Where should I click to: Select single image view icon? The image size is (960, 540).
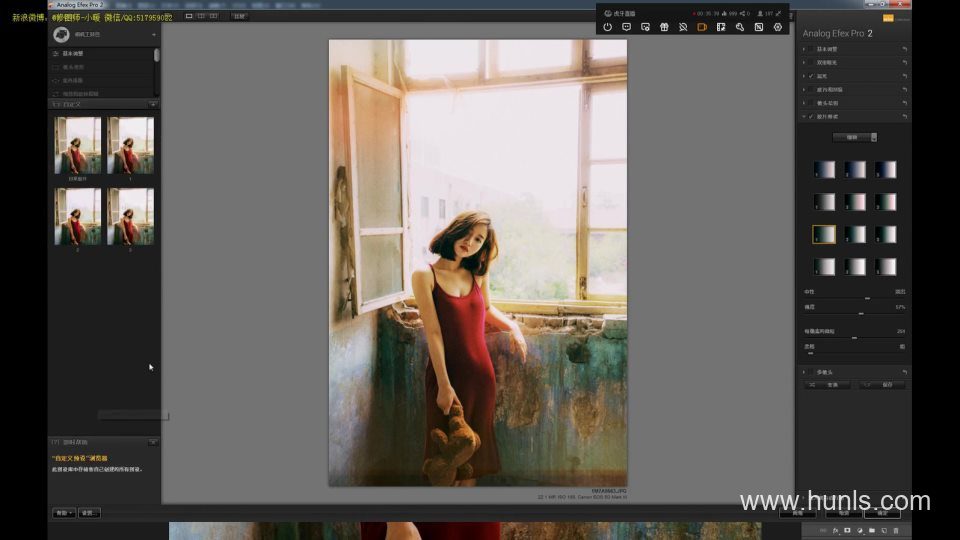coord(189,16)
